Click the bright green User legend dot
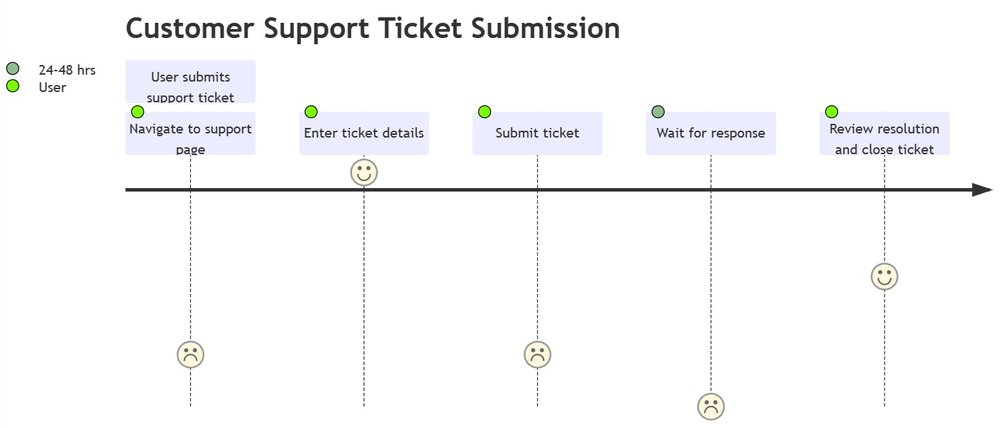The width and height of the screenshot is (1000, 428). click(x=13, y=86)
